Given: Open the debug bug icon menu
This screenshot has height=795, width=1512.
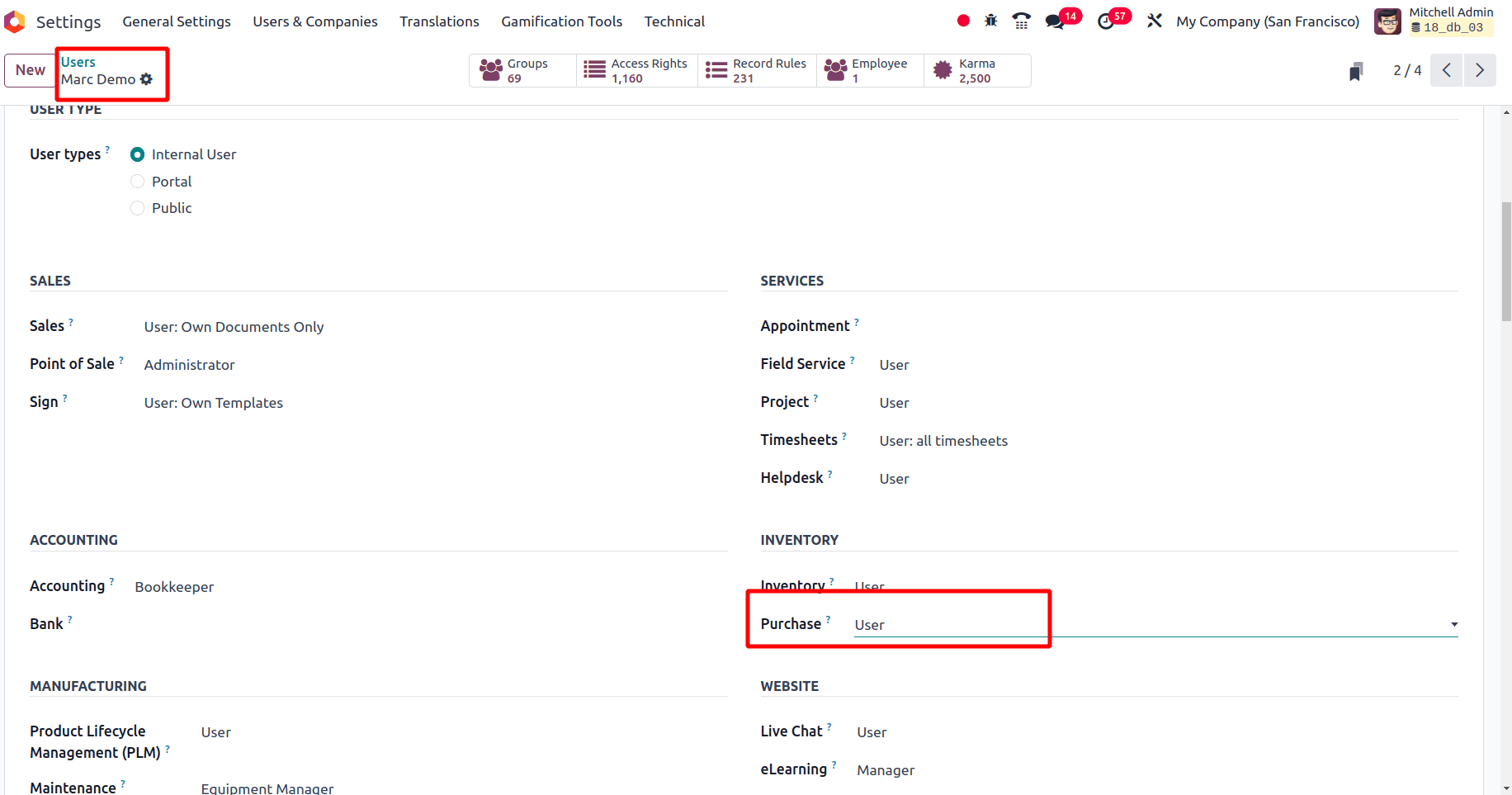Looking at the screenshot, I should coord(991,21).
